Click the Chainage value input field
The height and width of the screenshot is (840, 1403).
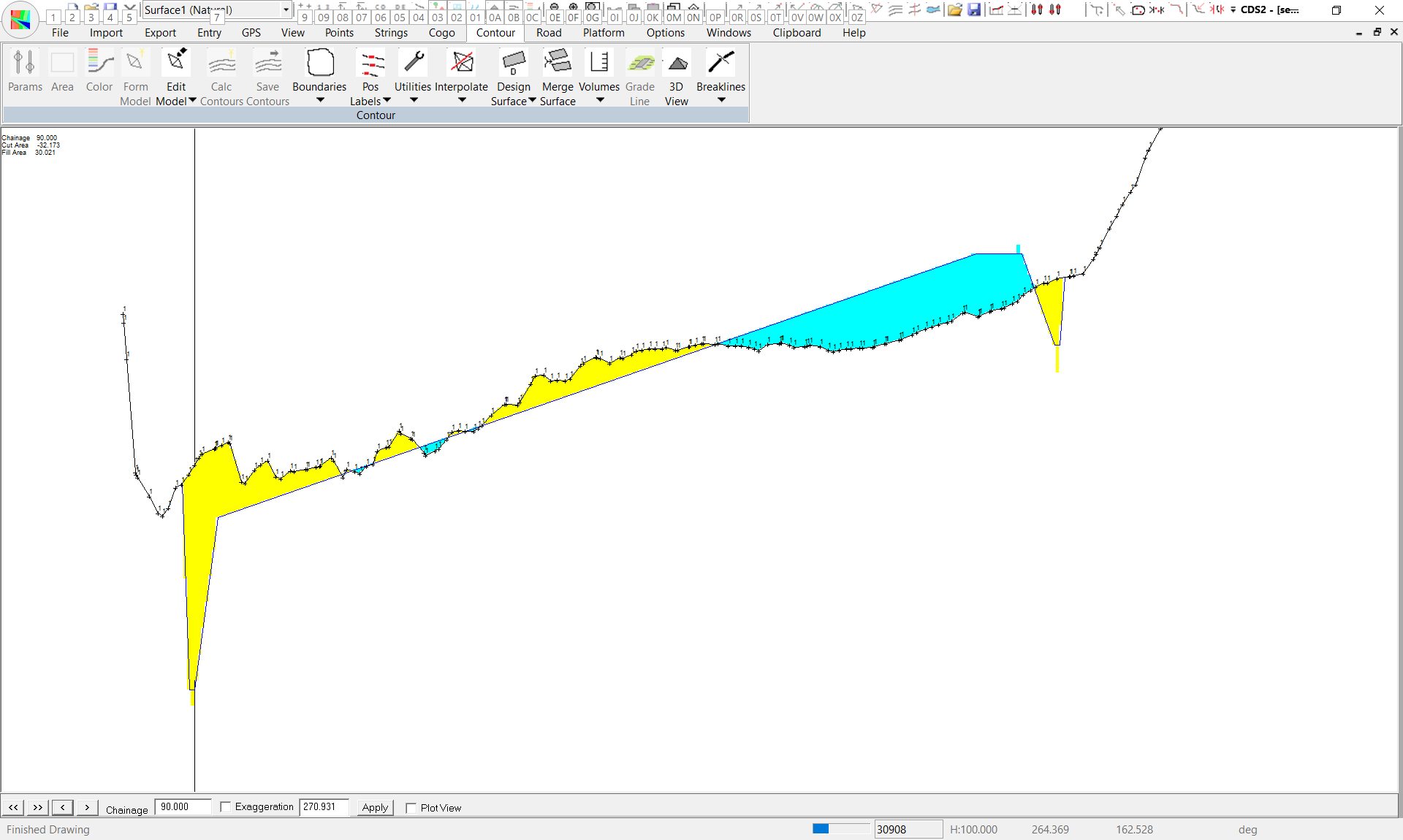pyautogui.click(x=183, y=807)
